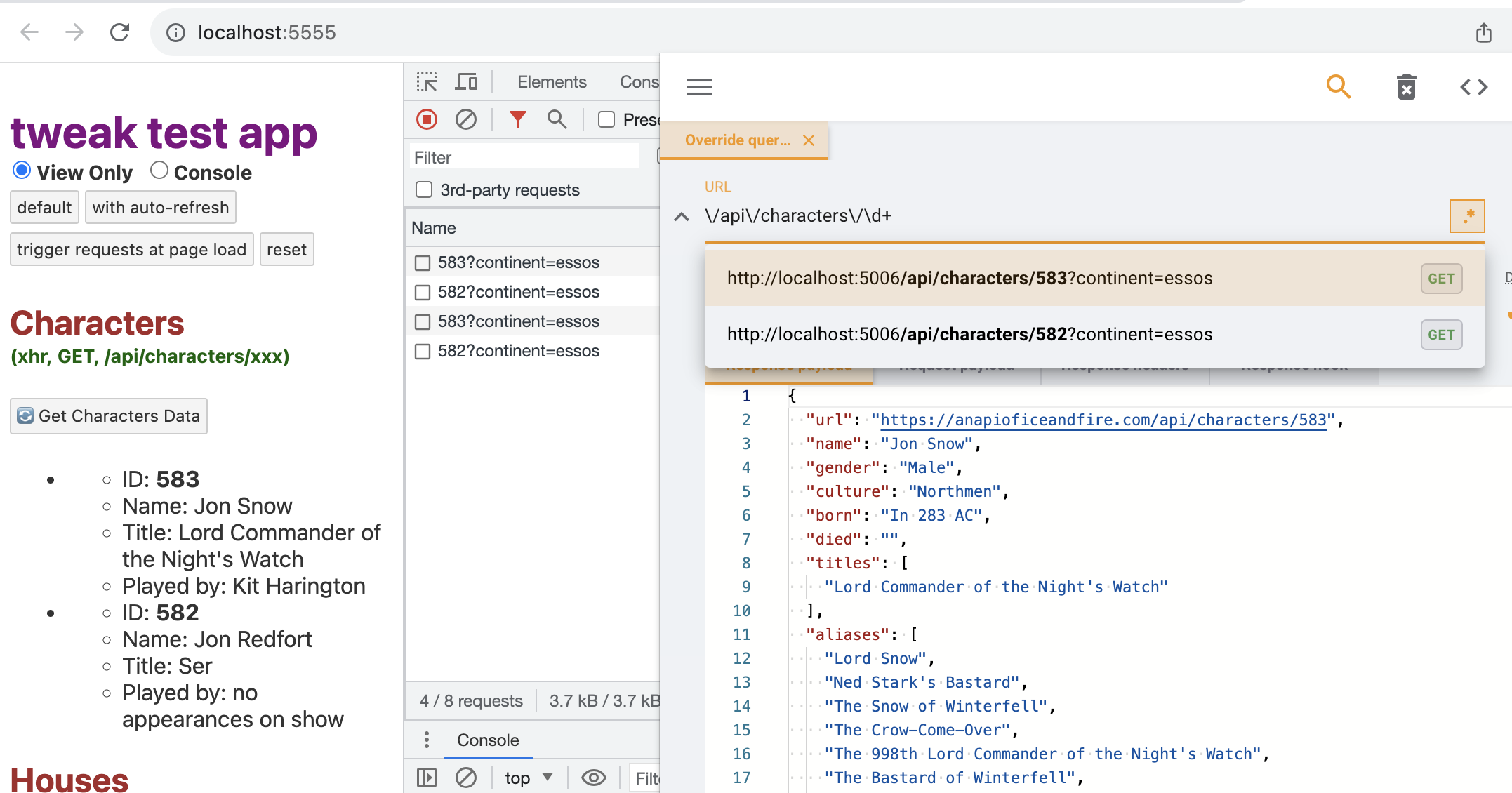Toggle the regex URL matching button
Image resolution: width=1512 pixels, height=793 pixels.
(x=1466, y=215)
